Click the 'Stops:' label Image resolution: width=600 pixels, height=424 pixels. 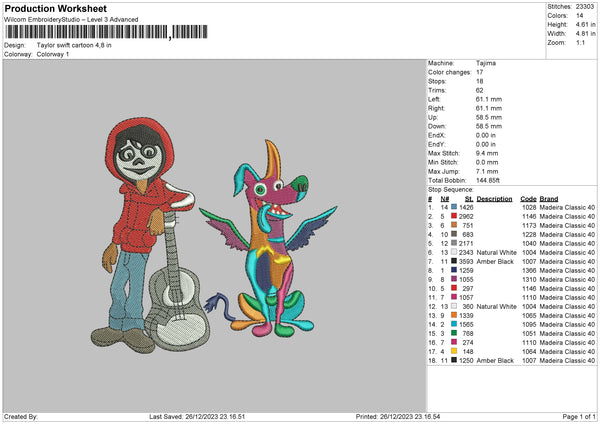click(437, 81)
